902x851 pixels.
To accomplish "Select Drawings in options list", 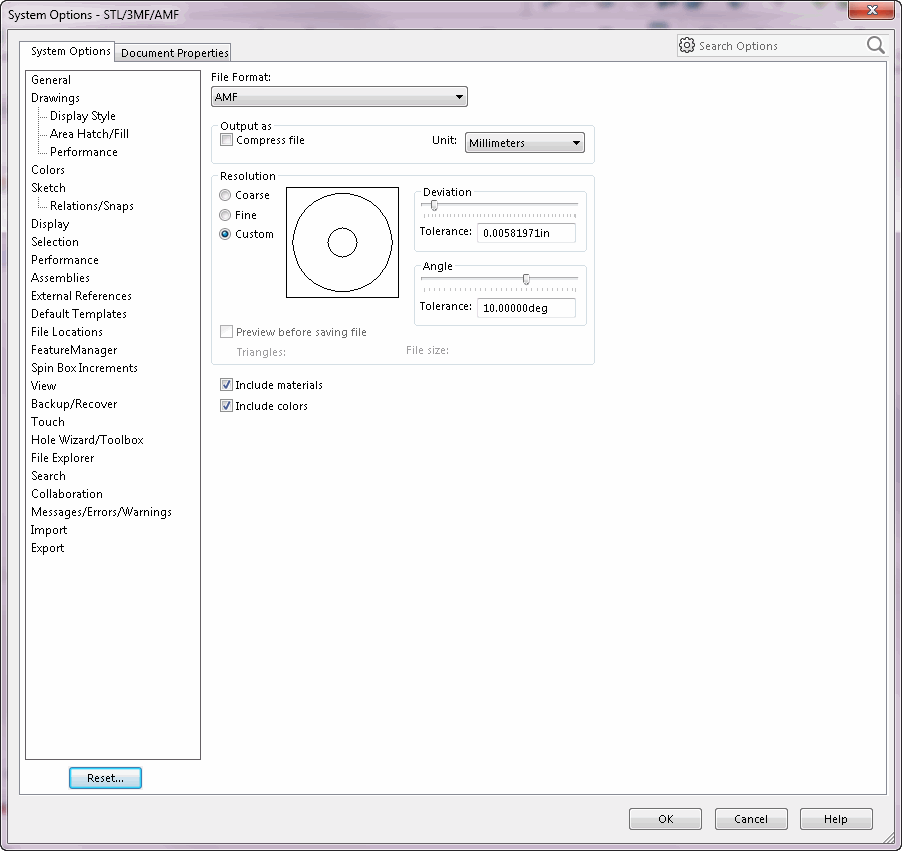I will pyautogui.click(x=55, y=98).
